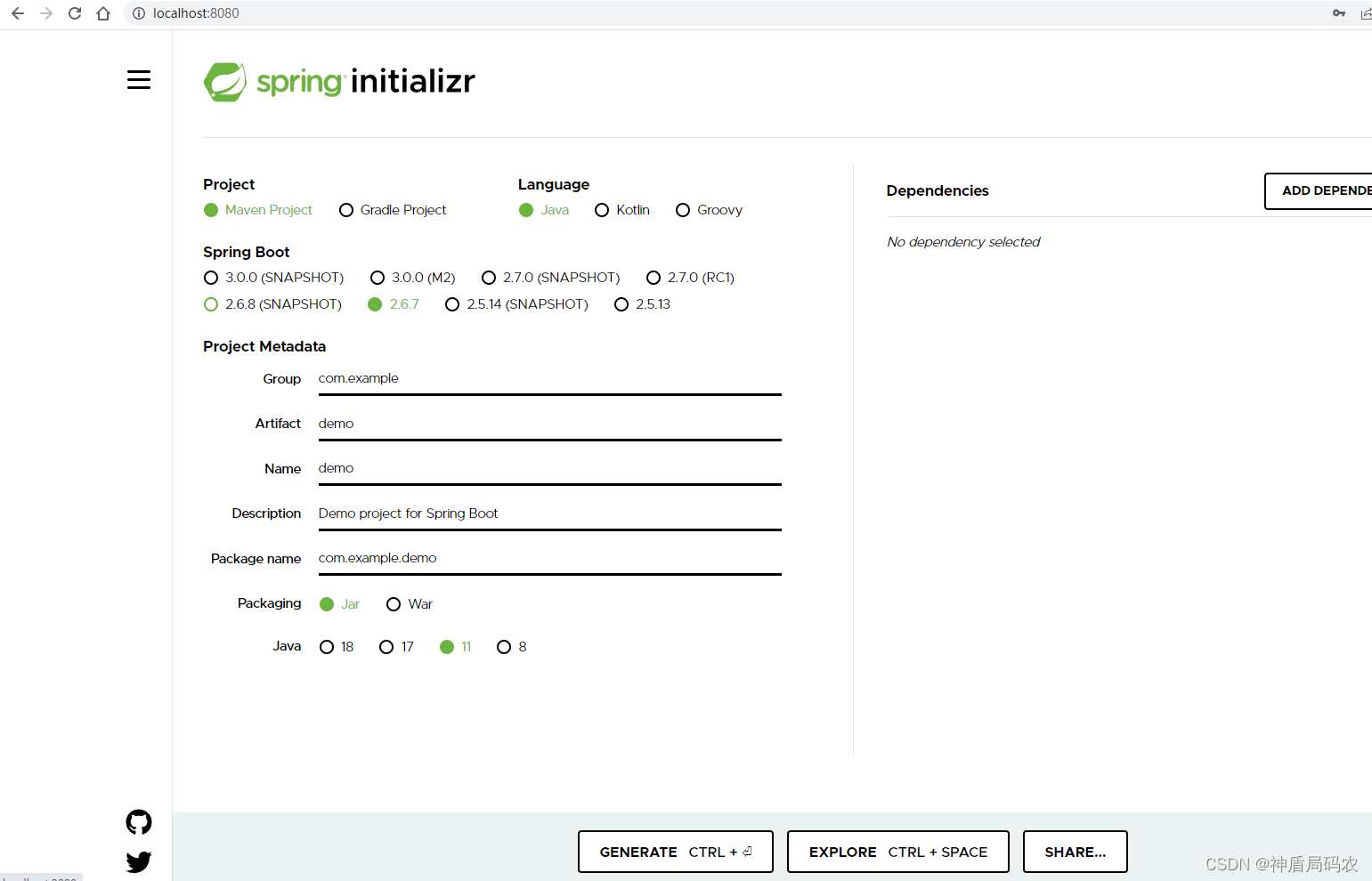Go forward in browser history
This screenshot has height=881, width=1372.
[x=46, y=13]
